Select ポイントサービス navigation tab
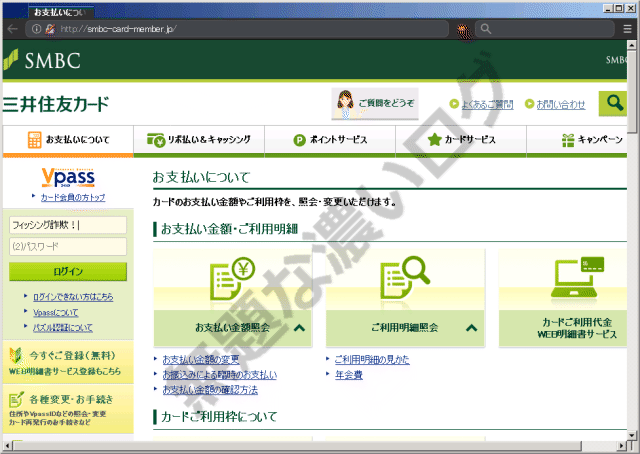 (330, 140)
